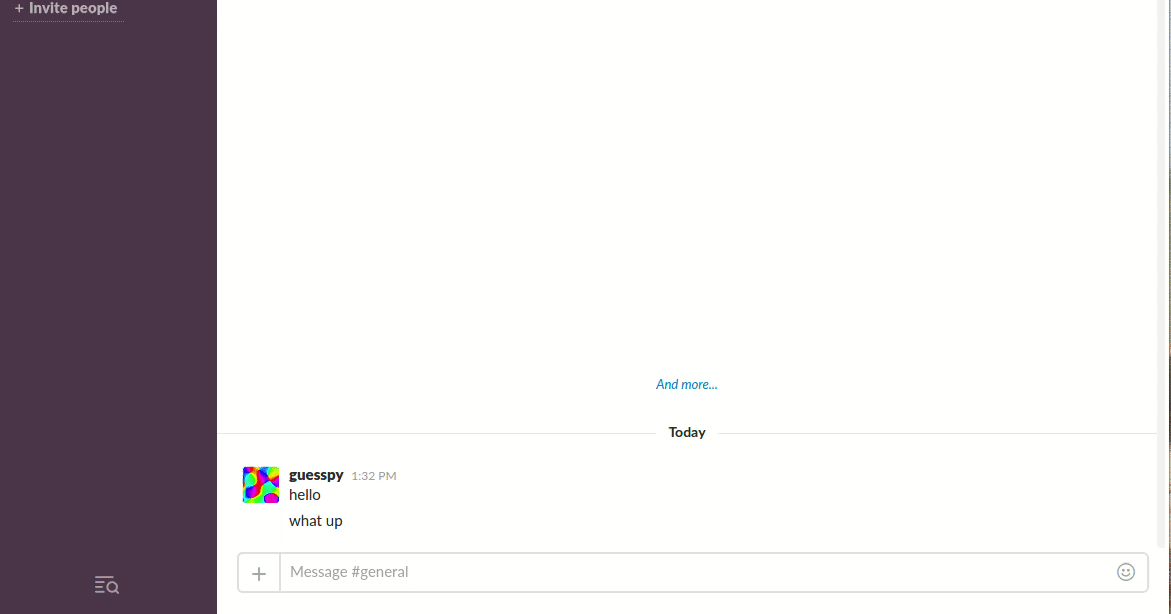Click the Invite people link
This screenshot has height=614, width=1171.
click(x=72, y=8)
